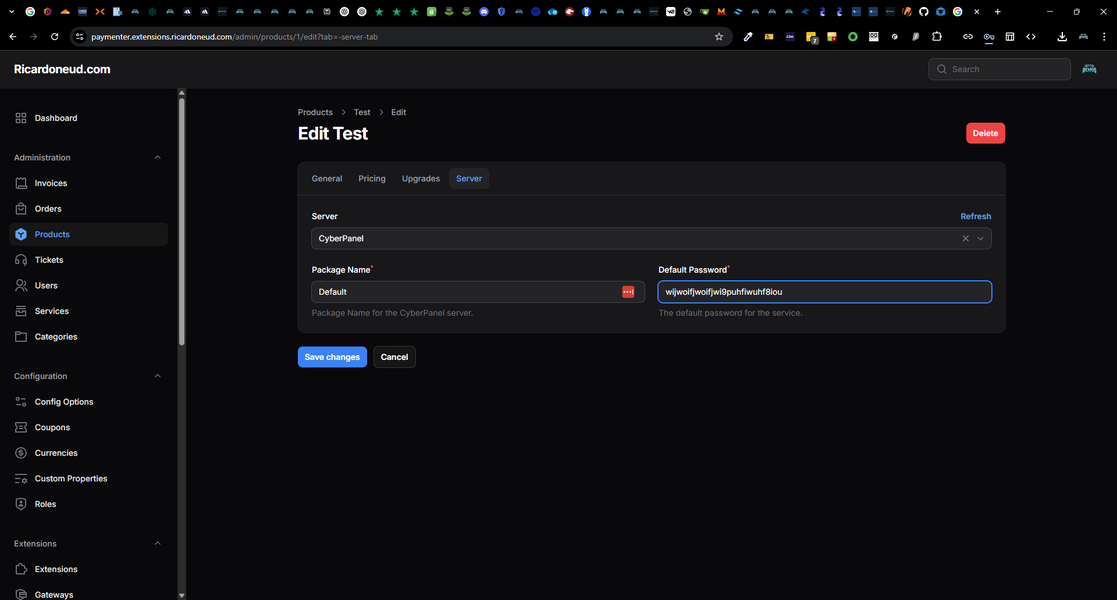This screenshot has width=1117, height=600.
Task: Collapse the Extensions section
Action: (157, 544)
